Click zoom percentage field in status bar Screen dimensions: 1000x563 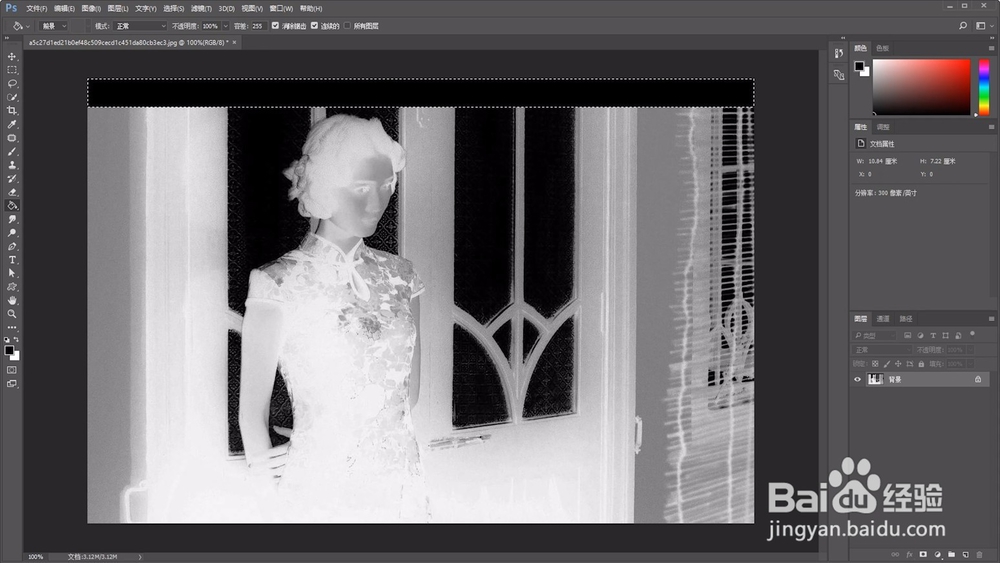(x=36, y=557)
